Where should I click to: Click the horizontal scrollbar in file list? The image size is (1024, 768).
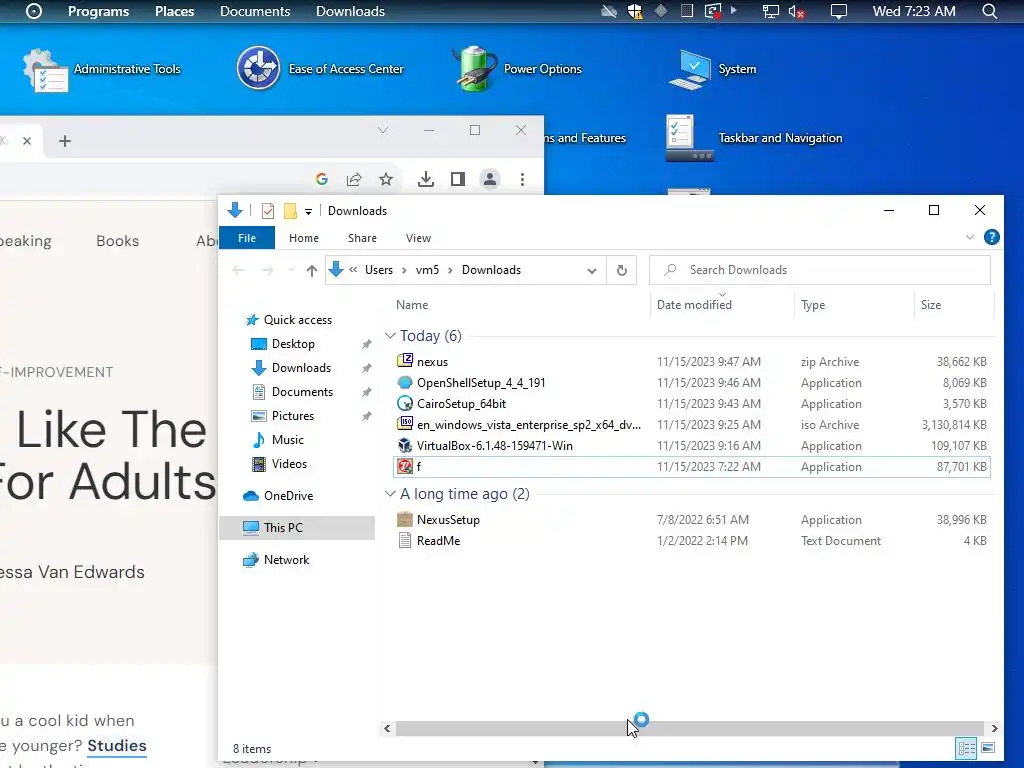tap(690, 728)
